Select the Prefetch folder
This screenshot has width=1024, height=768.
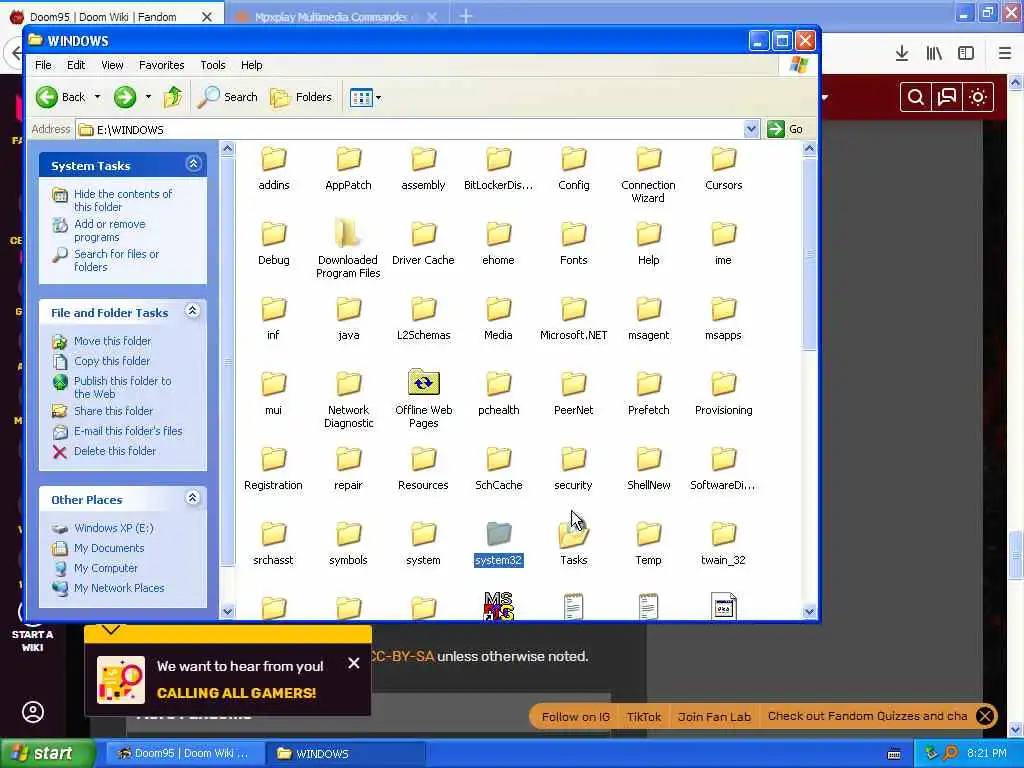click(648, 394)
